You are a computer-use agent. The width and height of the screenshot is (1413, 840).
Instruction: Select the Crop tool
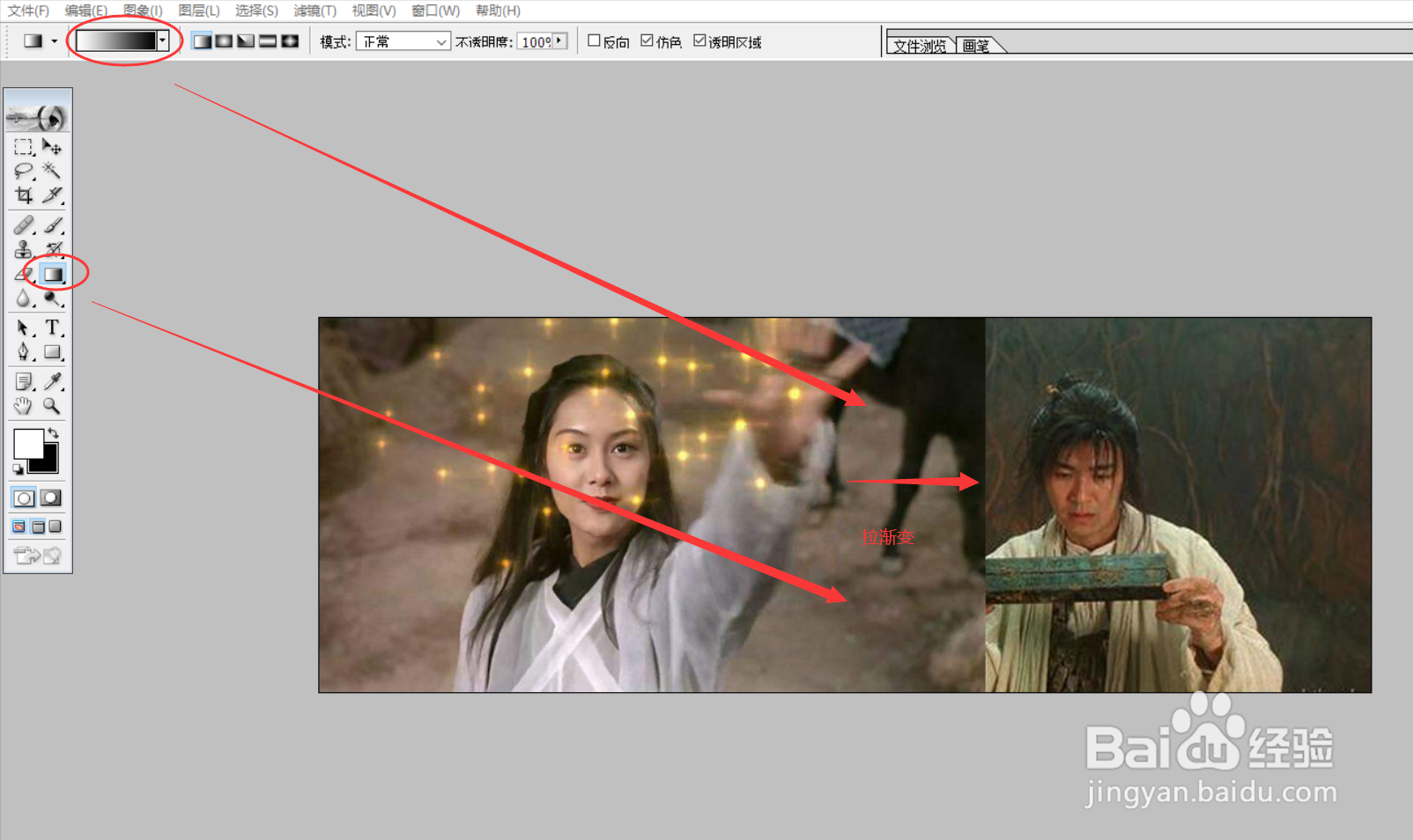(x=24, y=195)
